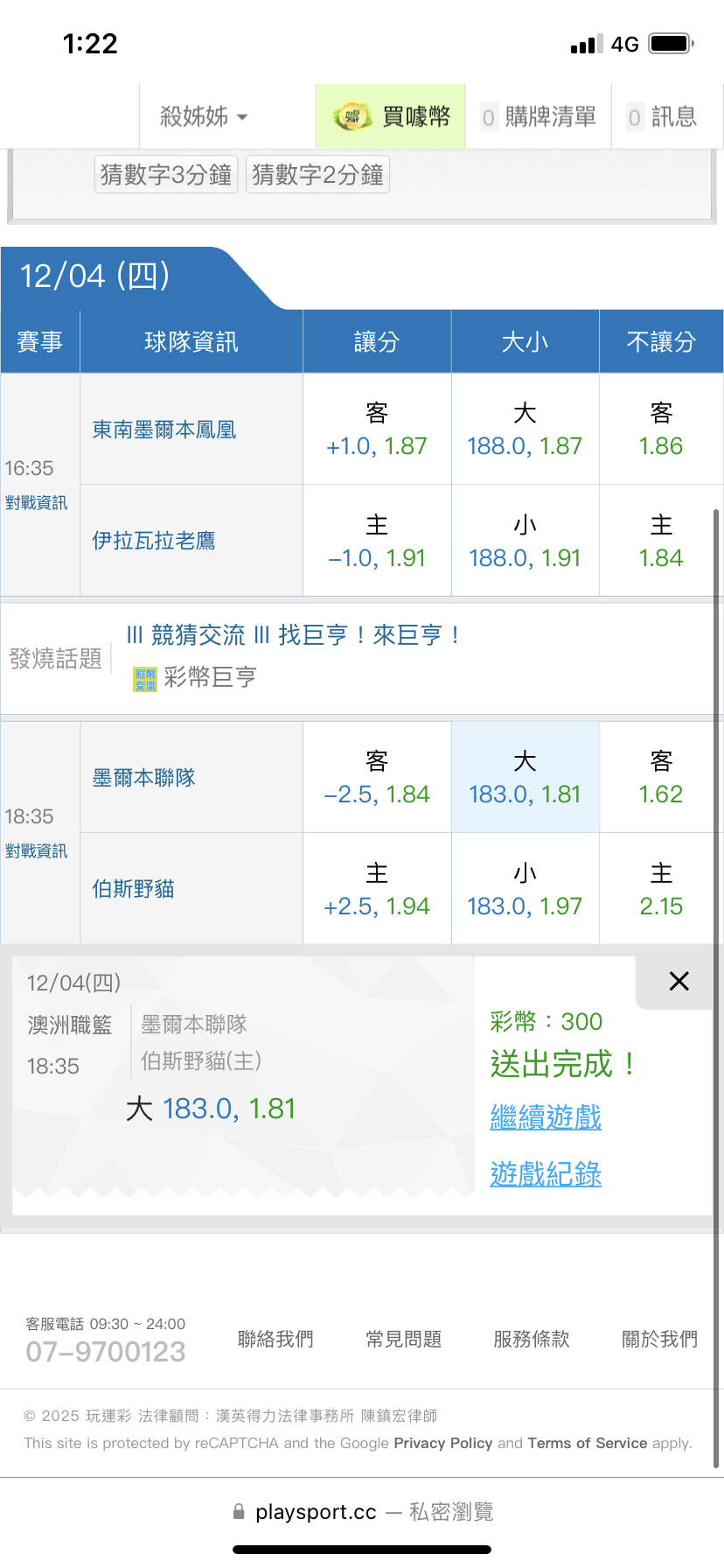The height and width of the screenshot is (1568, 724).
Task: Select 小 188.0 total at 1.91
Action: [x=525, y=542]
